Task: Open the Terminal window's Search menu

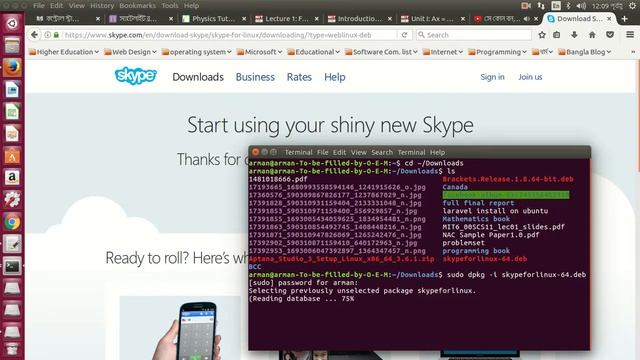Action: pyautogui.click(x=382, y=152)
